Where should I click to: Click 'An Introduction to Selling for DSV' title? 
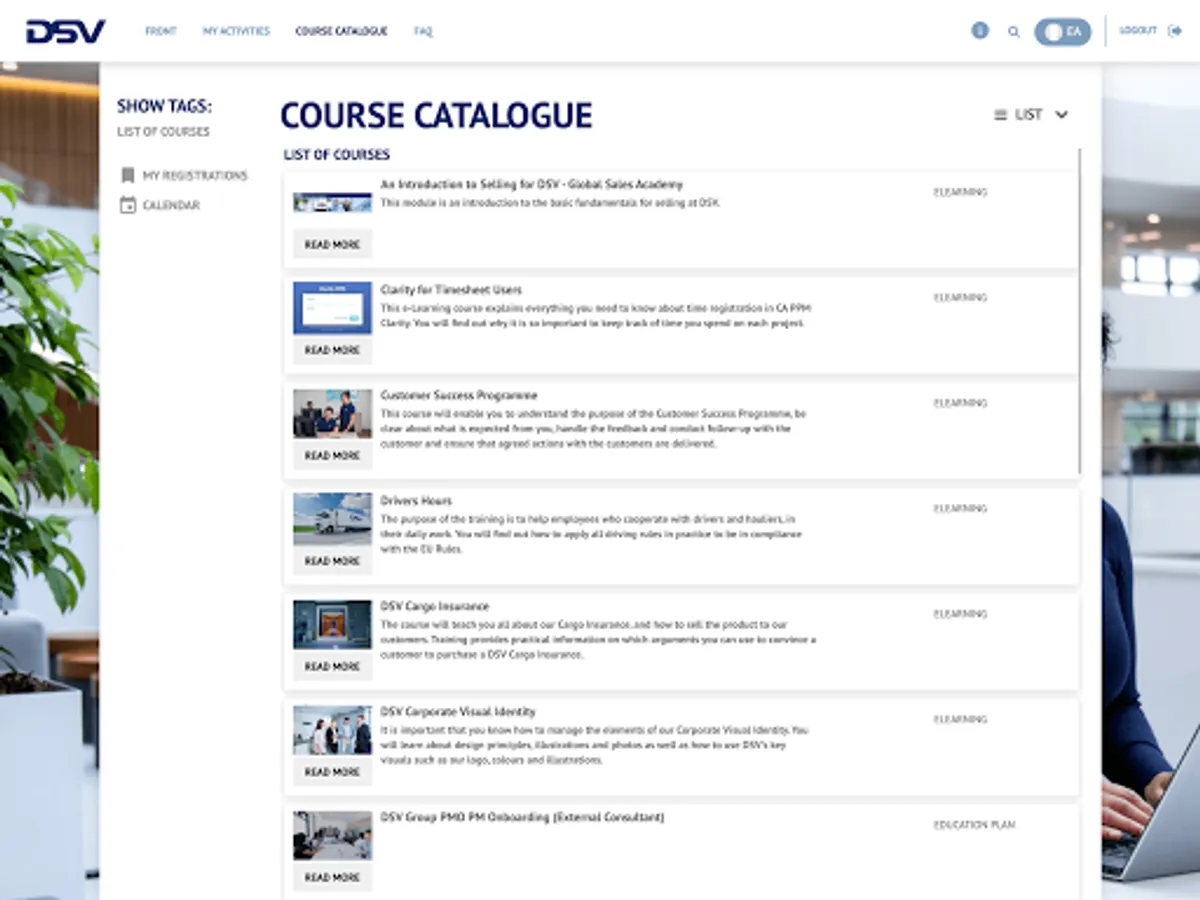pos(532,184)
